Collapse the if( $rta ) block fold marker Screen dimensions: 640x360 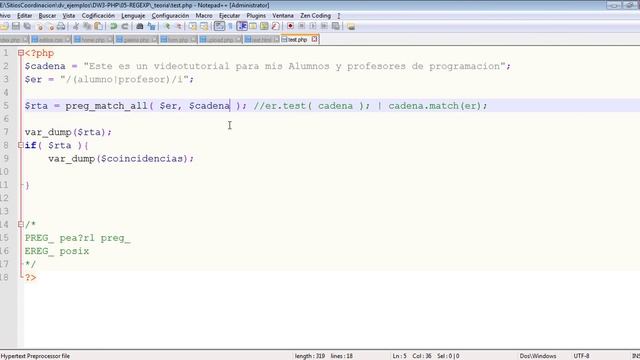coord(20,145)
